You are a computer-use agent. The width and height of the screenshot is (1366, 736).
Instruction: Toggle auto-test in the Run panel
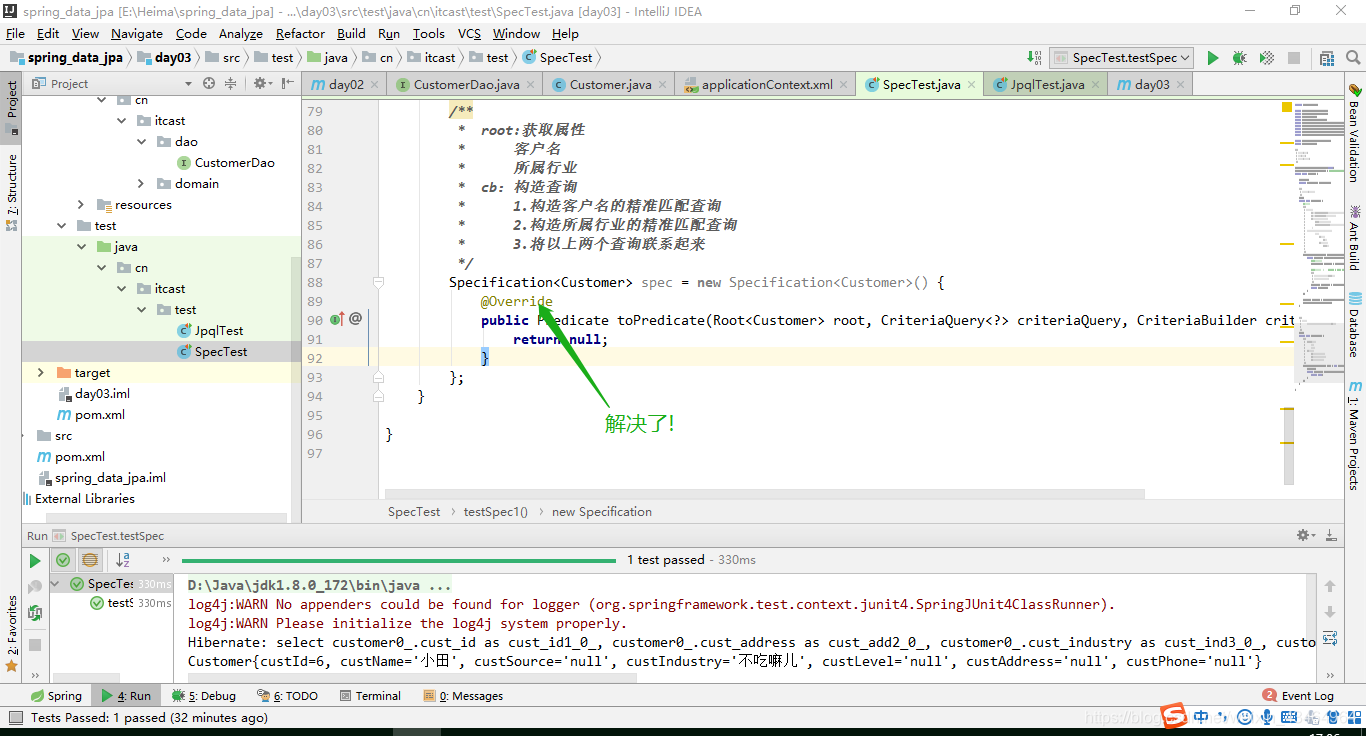coord(35,613)
